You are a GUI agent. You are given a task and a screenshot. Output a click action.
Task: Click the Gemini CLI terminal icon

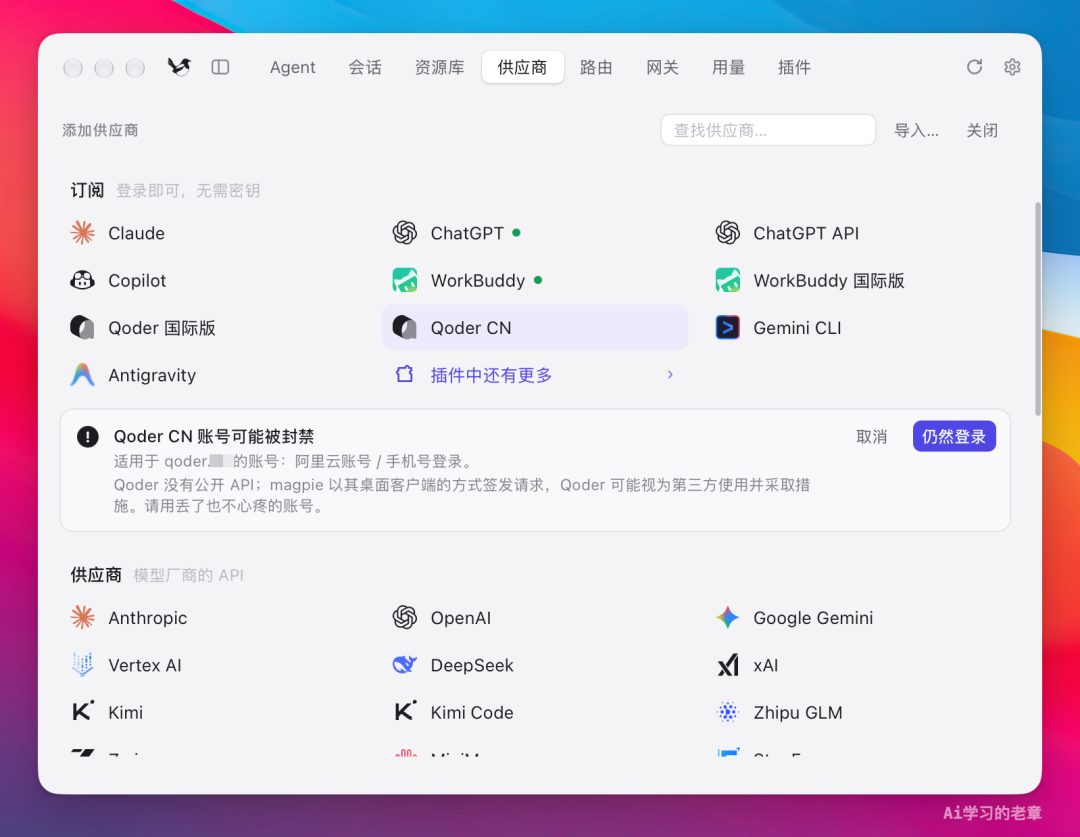point(728,327)
